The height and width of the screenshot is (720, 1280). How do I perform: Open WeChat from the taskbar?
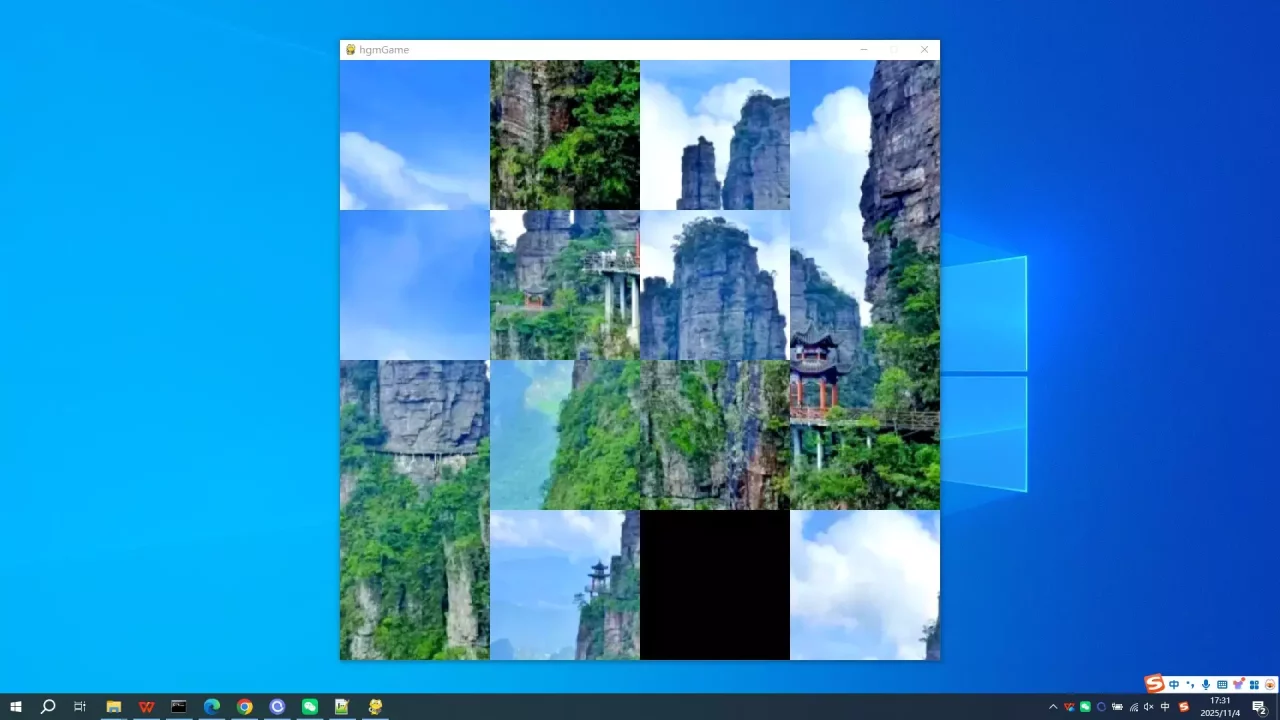tap(309, 707)
